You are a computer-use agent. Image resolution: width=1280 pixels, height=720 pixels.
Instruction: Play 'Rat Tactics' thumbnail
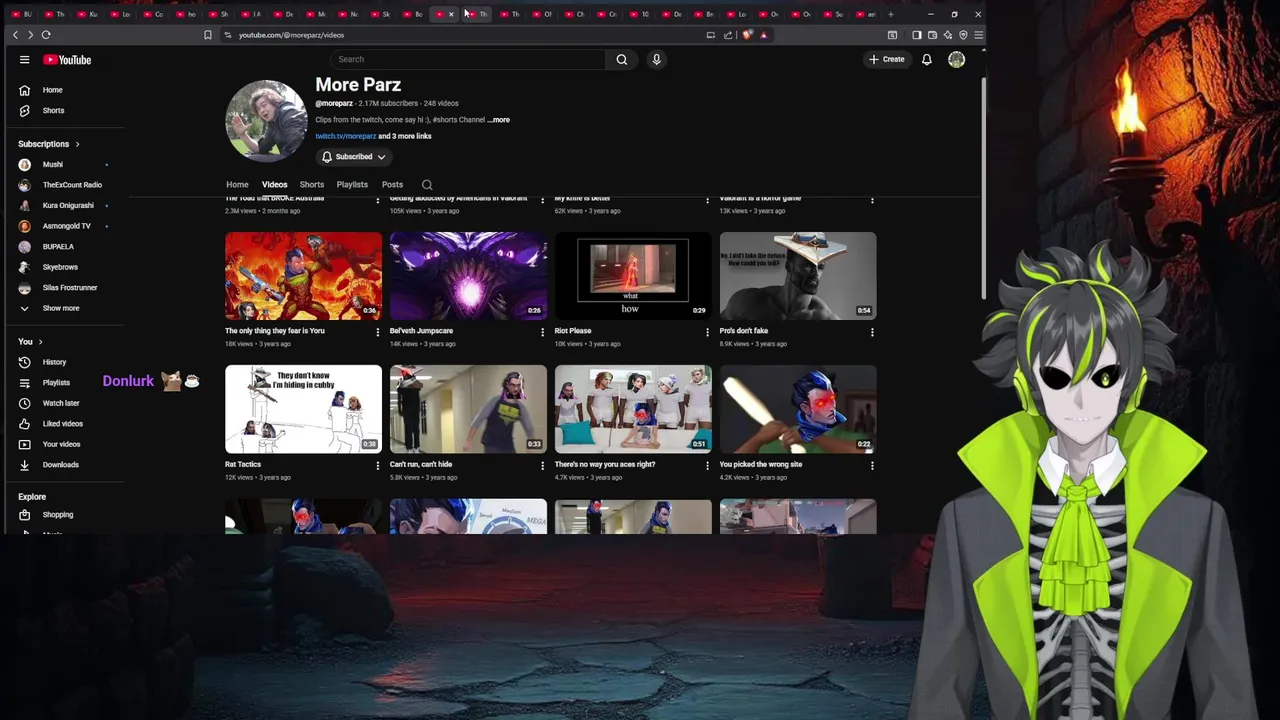[x=303, y=409]
